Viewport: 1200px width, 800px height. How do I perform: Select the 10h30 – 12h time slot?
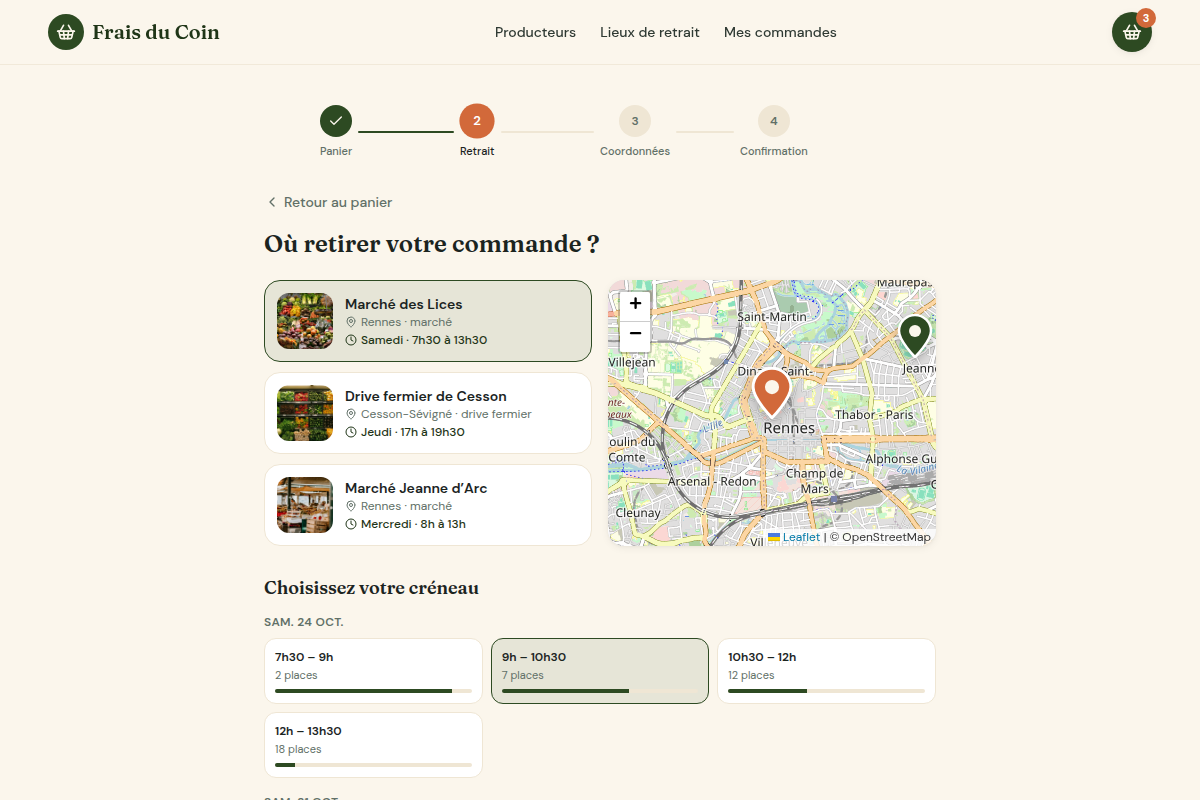point(826,671)
